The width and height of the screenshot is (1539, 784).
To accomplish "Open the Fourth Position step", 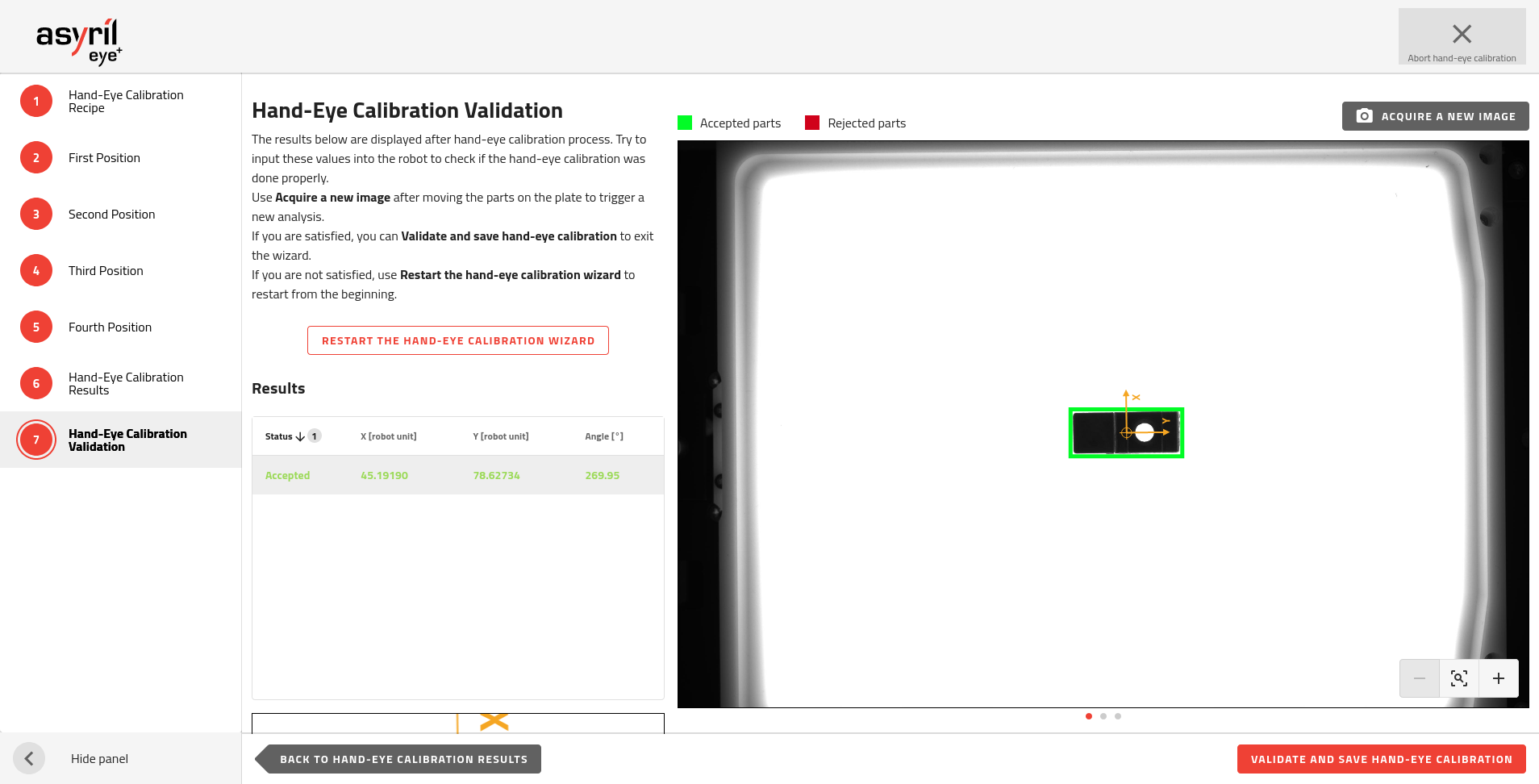I will coord(110,327).
